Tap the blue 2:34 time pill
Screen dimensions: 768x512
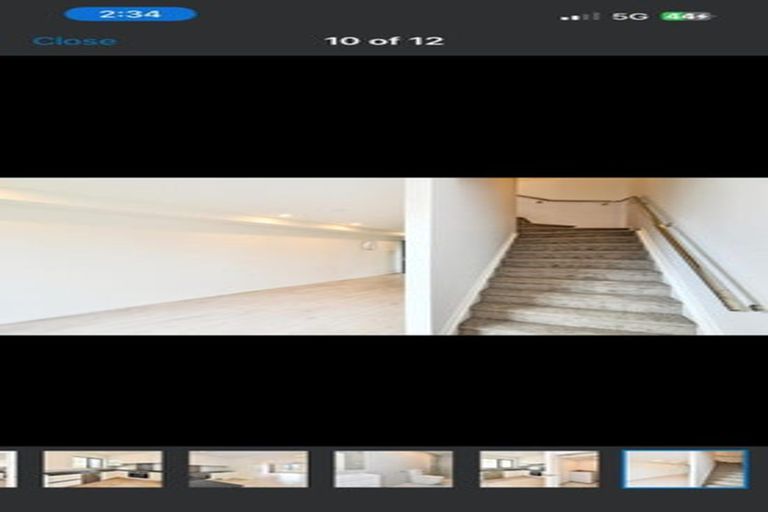point(131,14)
